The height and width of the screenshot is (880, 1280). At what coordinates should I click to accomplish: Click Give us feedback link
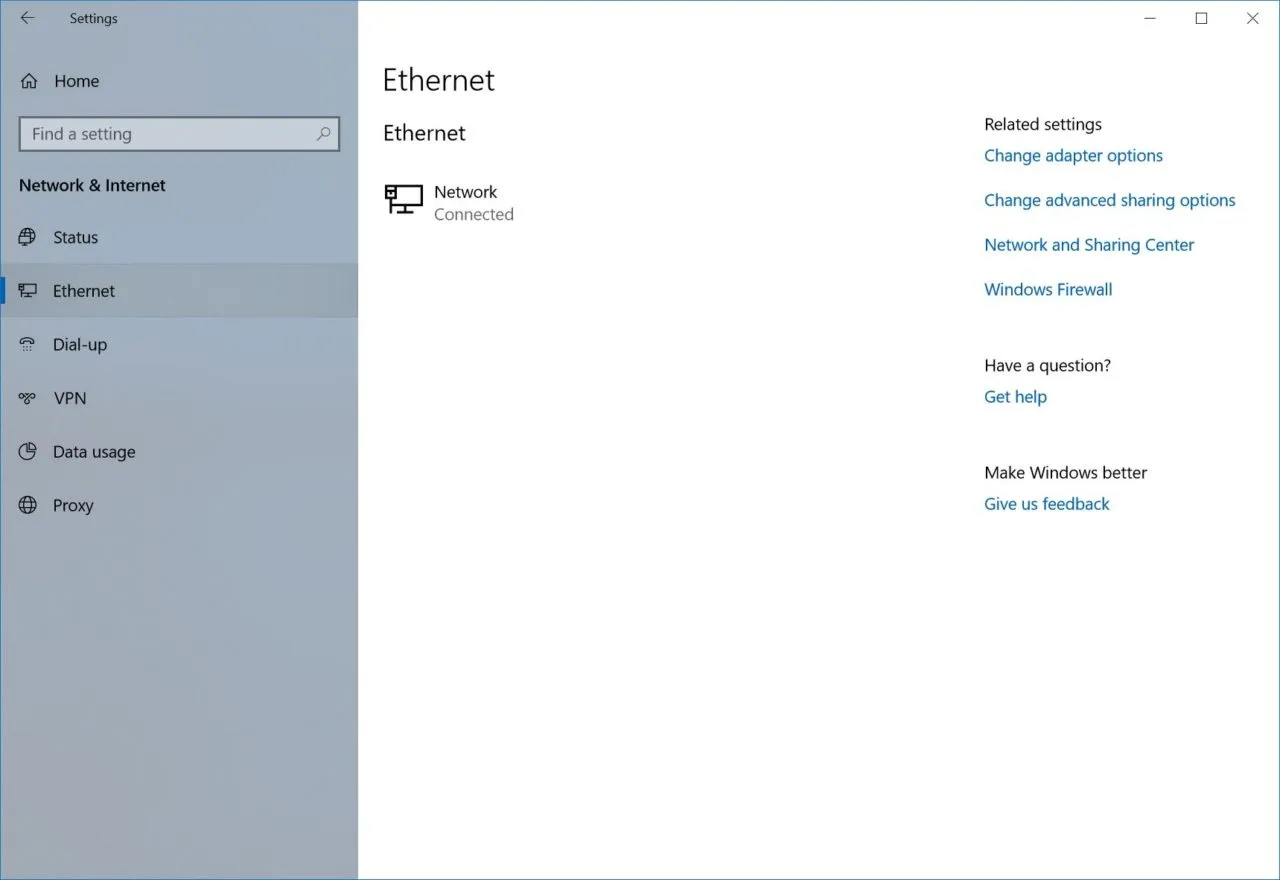(1047, 504)
